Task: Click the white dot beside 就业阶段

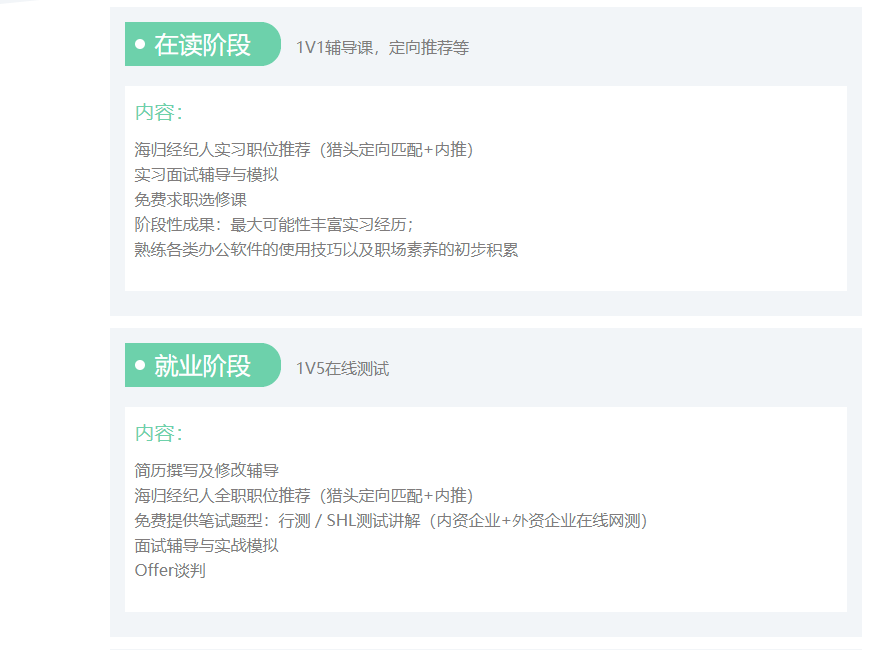Action: click(140, 366)
